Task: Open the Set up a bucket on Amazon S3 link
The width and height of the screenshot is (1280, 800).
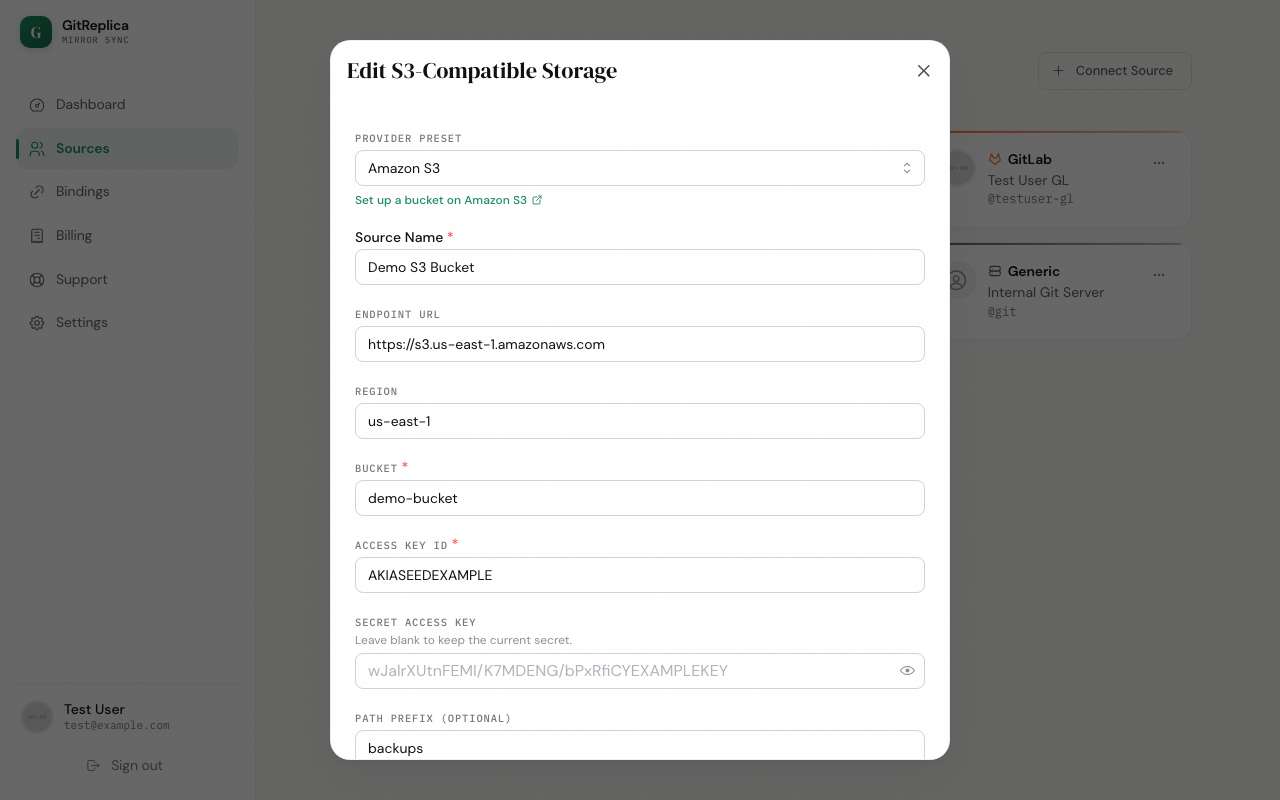Action: tap(448, 200)
